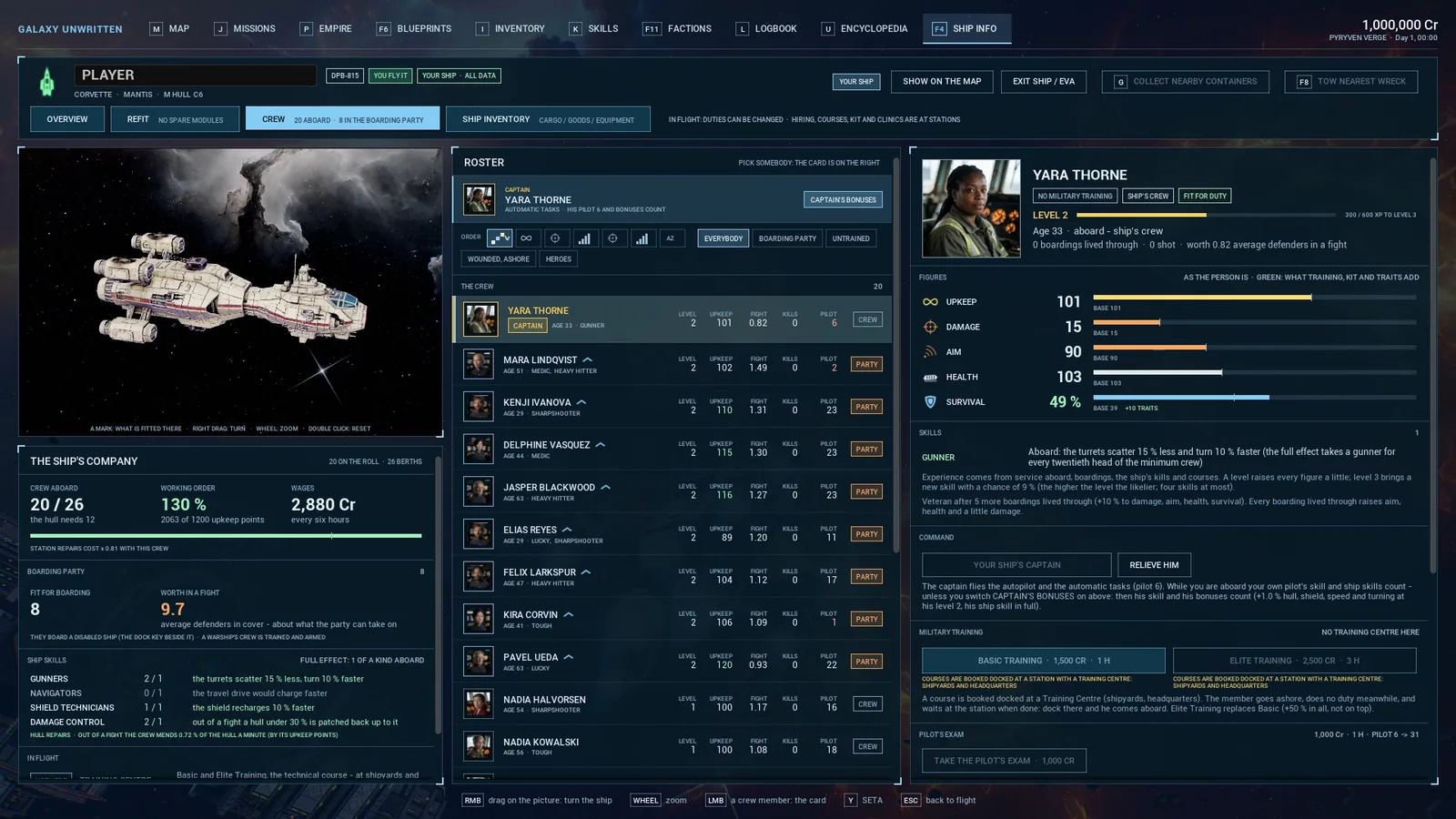The height and width of the screenshot is (819, 1456).
Task: Relieve him as captain
Action: coord(1154,565)
